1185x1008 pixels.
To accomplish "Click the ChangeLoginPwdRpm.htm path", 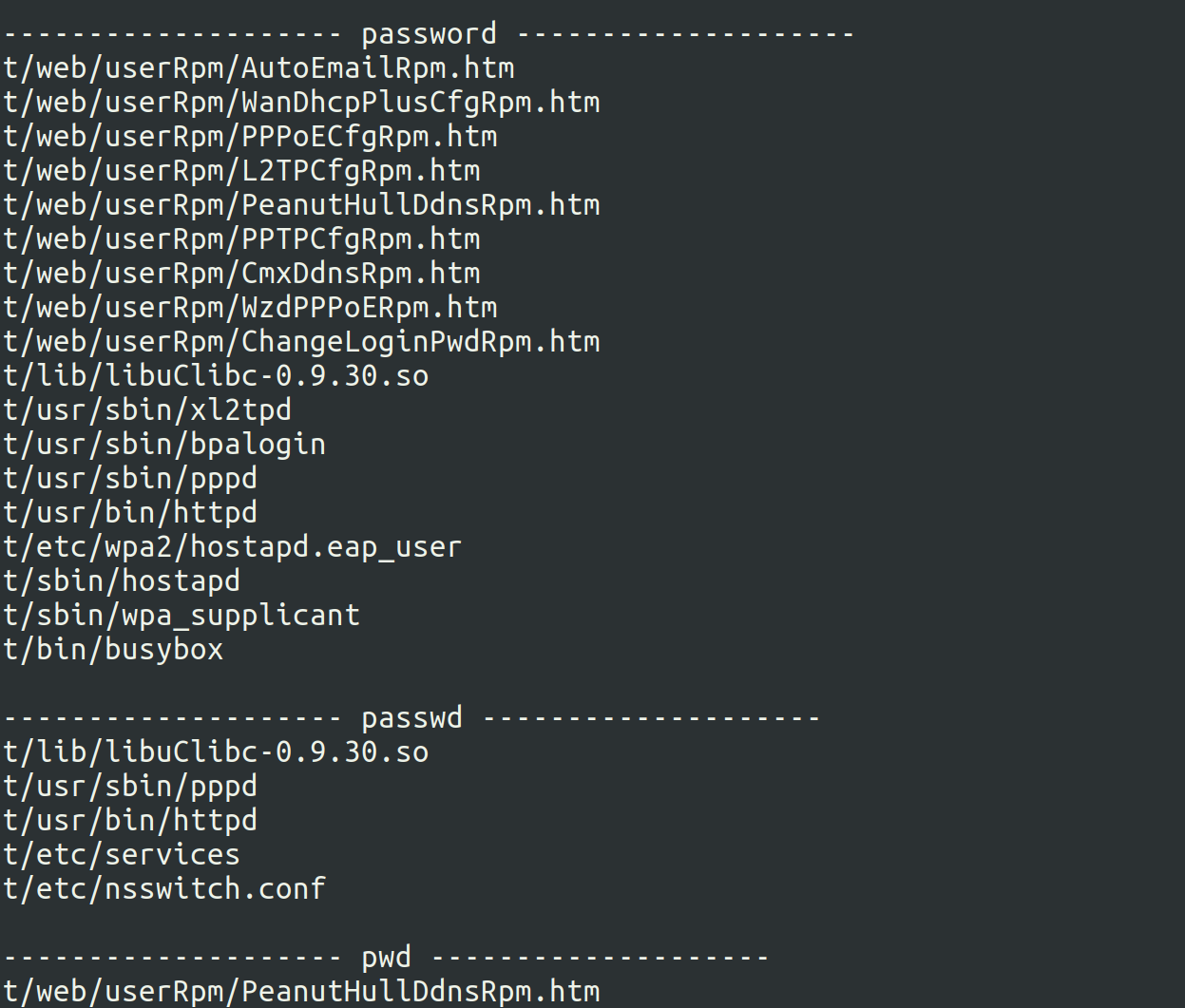I will coord(301,342).
